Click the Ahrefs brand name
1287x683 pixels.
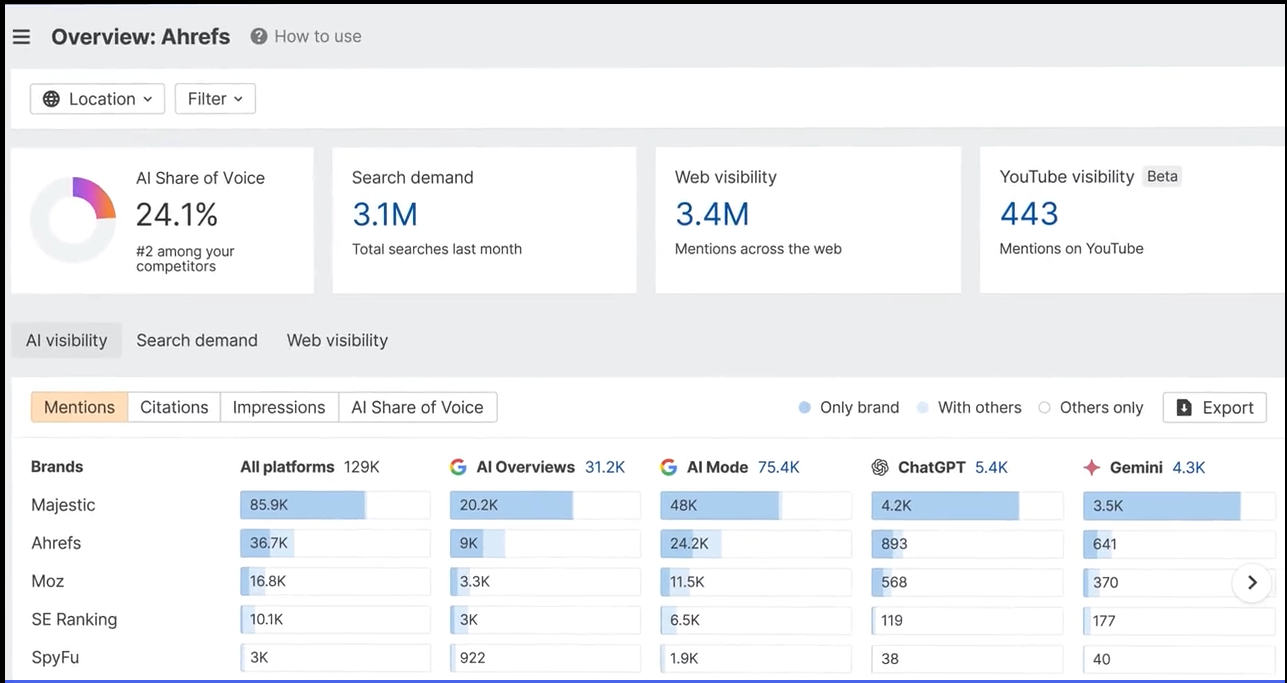coord(56,543)
